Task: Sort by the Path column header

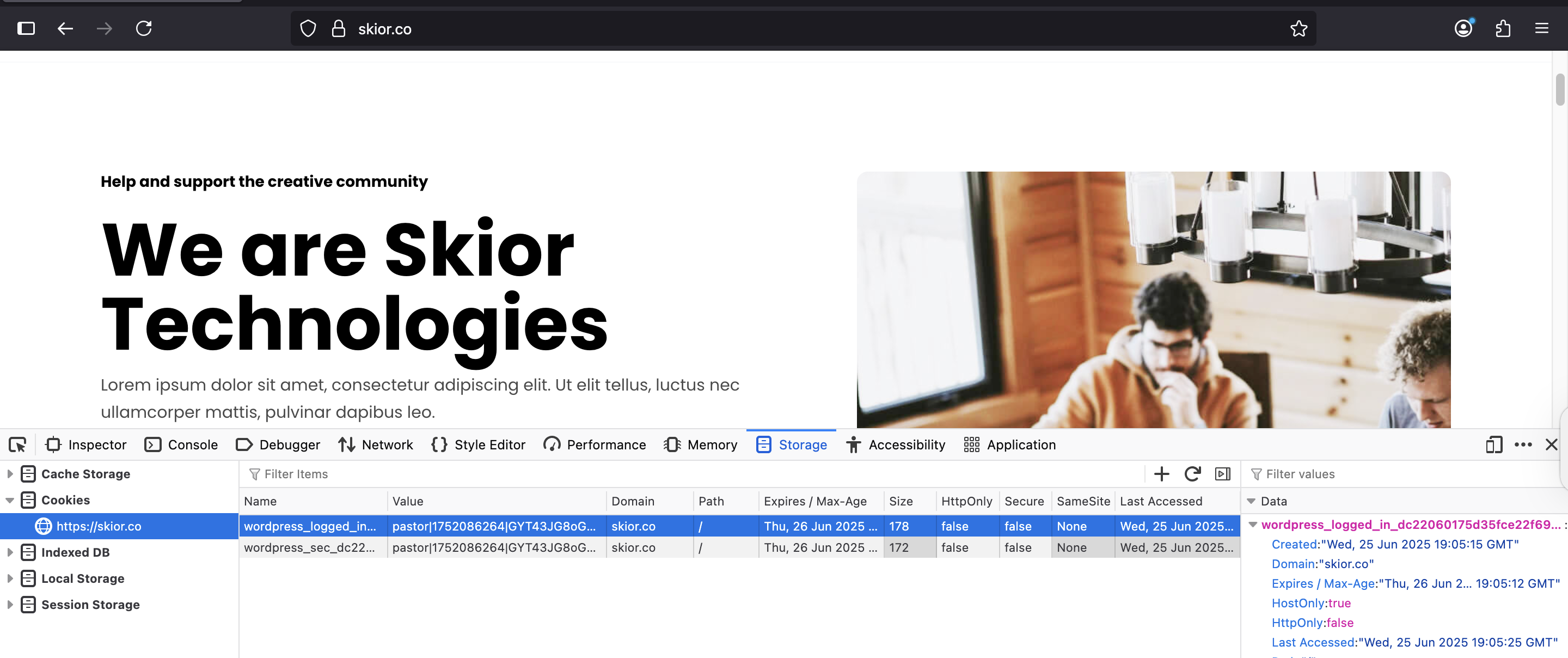Action: click(726, 502)
